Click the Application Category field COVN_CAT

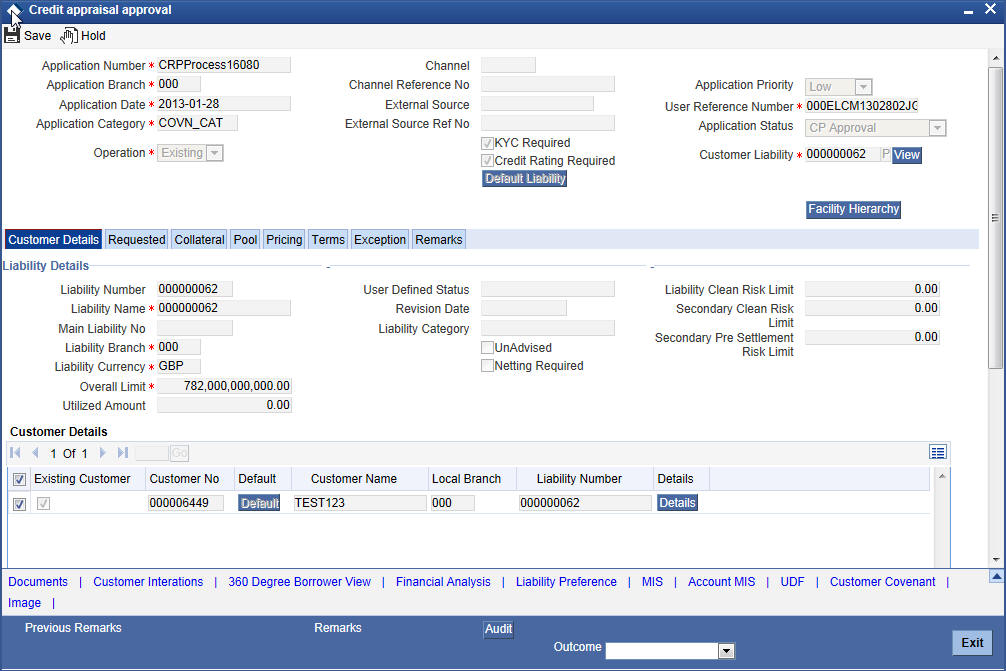(198, 123)
